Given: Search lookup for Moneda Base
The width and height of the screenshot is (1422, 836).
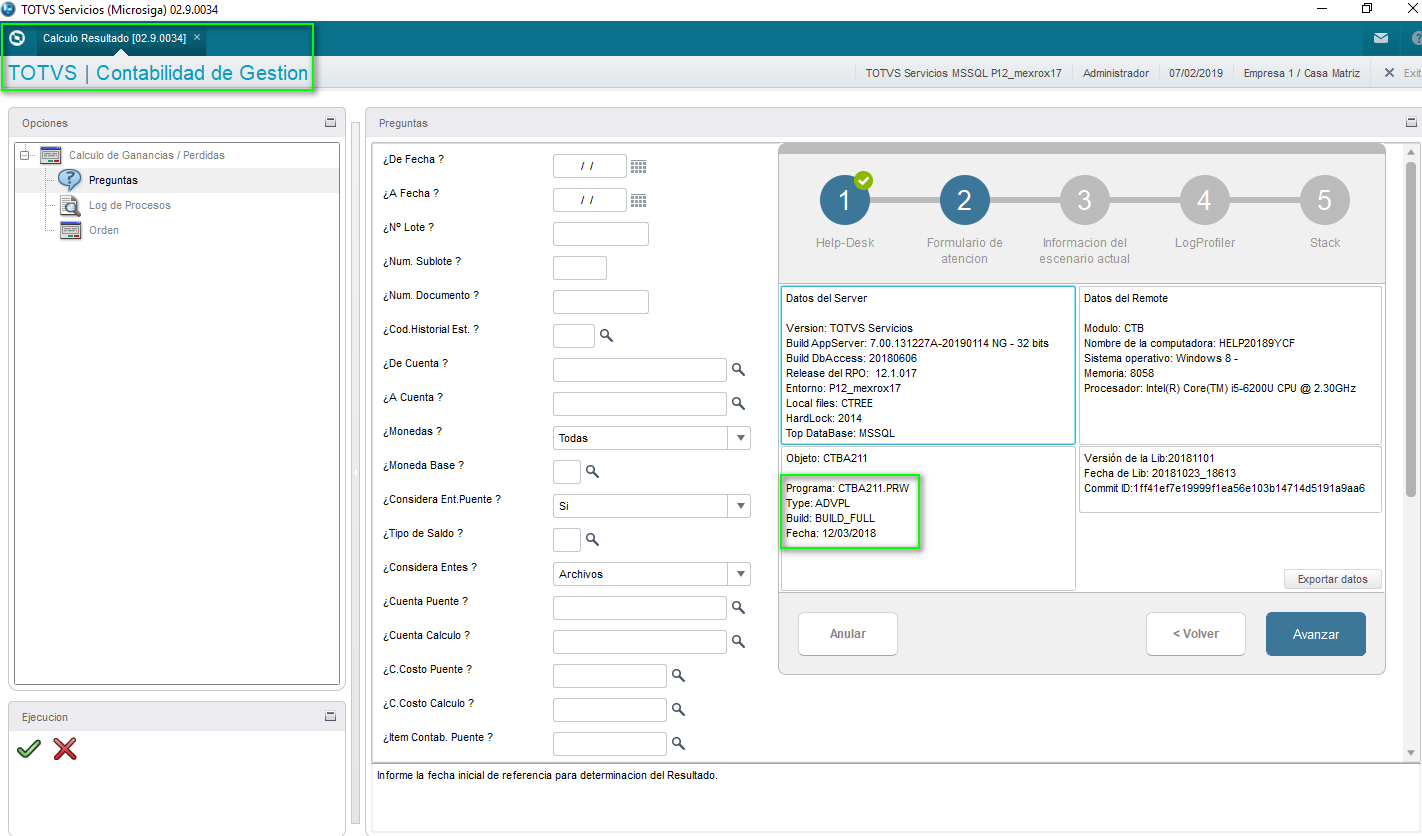Looking at the screenshot, I should 592,472.
